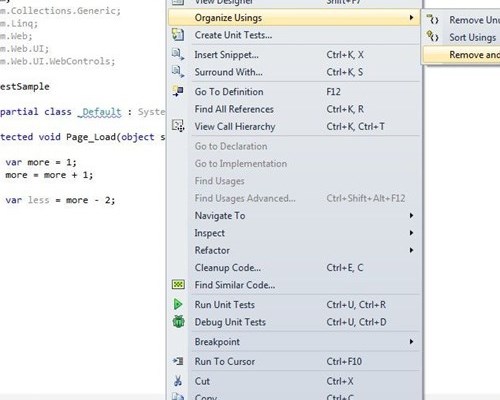Choose Go To Definition menu entry
This screenshot has height=400, width=500.
[x=294, y=91]
